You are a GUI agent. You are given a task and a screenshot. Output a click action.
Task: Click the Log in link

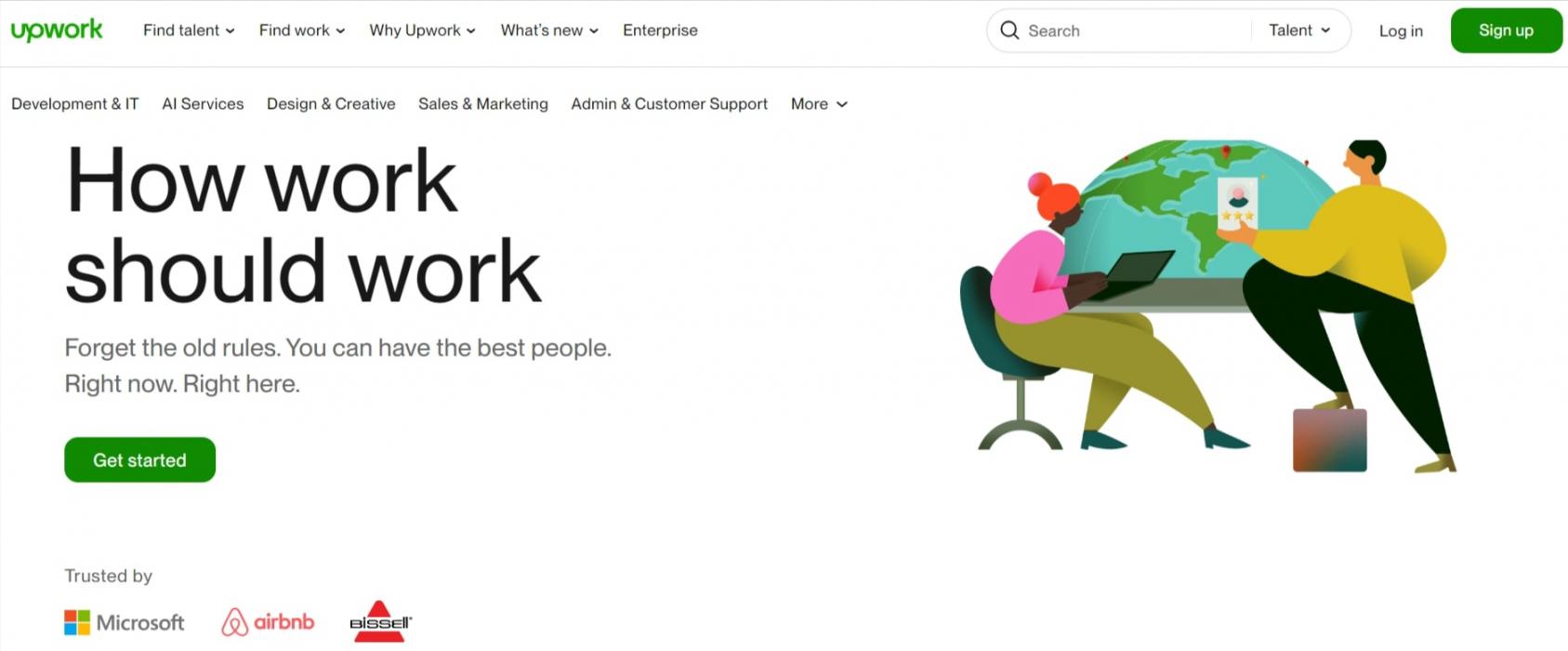(1401, 31)
